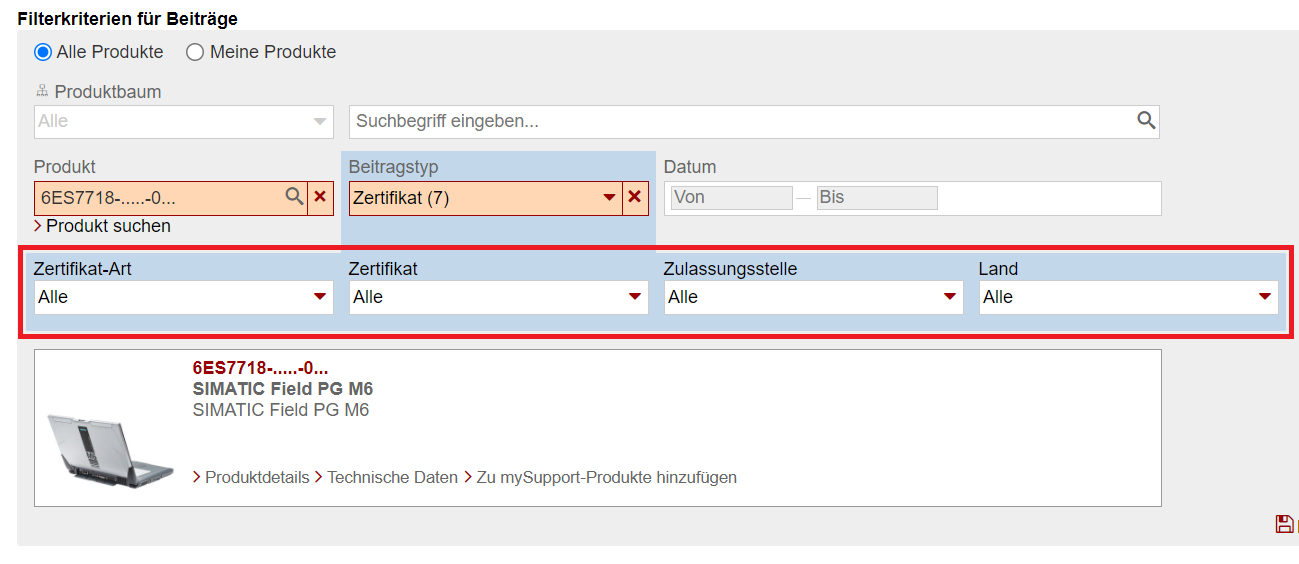Open the Technische Daten link

tap(392, 478)
